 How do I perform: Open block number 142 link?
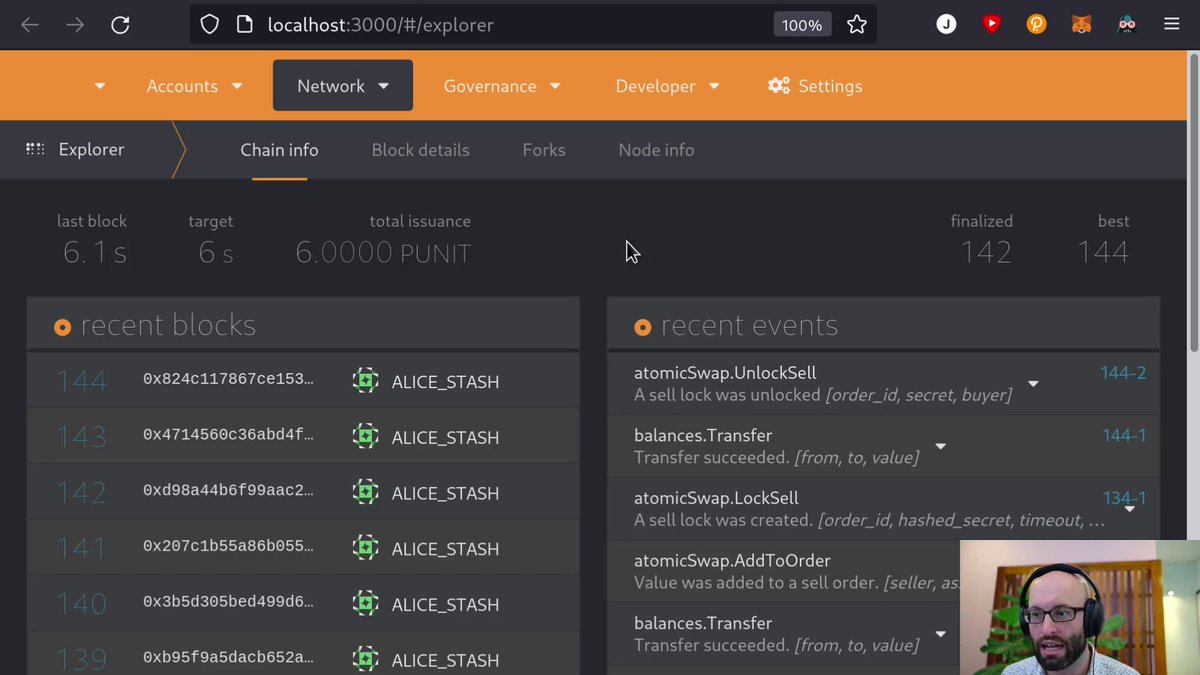[82, 493]
